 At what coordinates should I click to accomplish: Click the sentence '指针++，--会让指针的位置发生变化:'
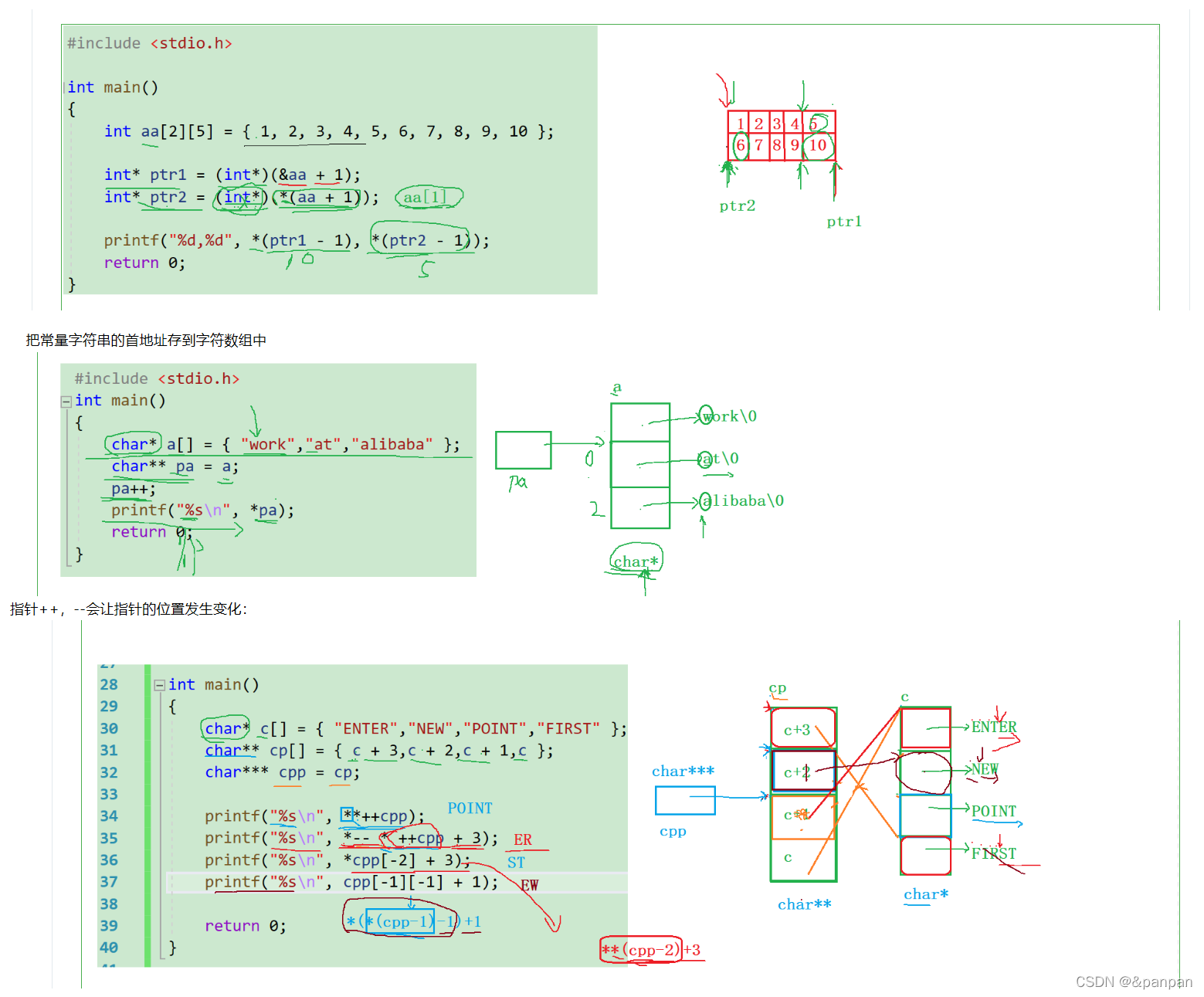pos(129,609)
